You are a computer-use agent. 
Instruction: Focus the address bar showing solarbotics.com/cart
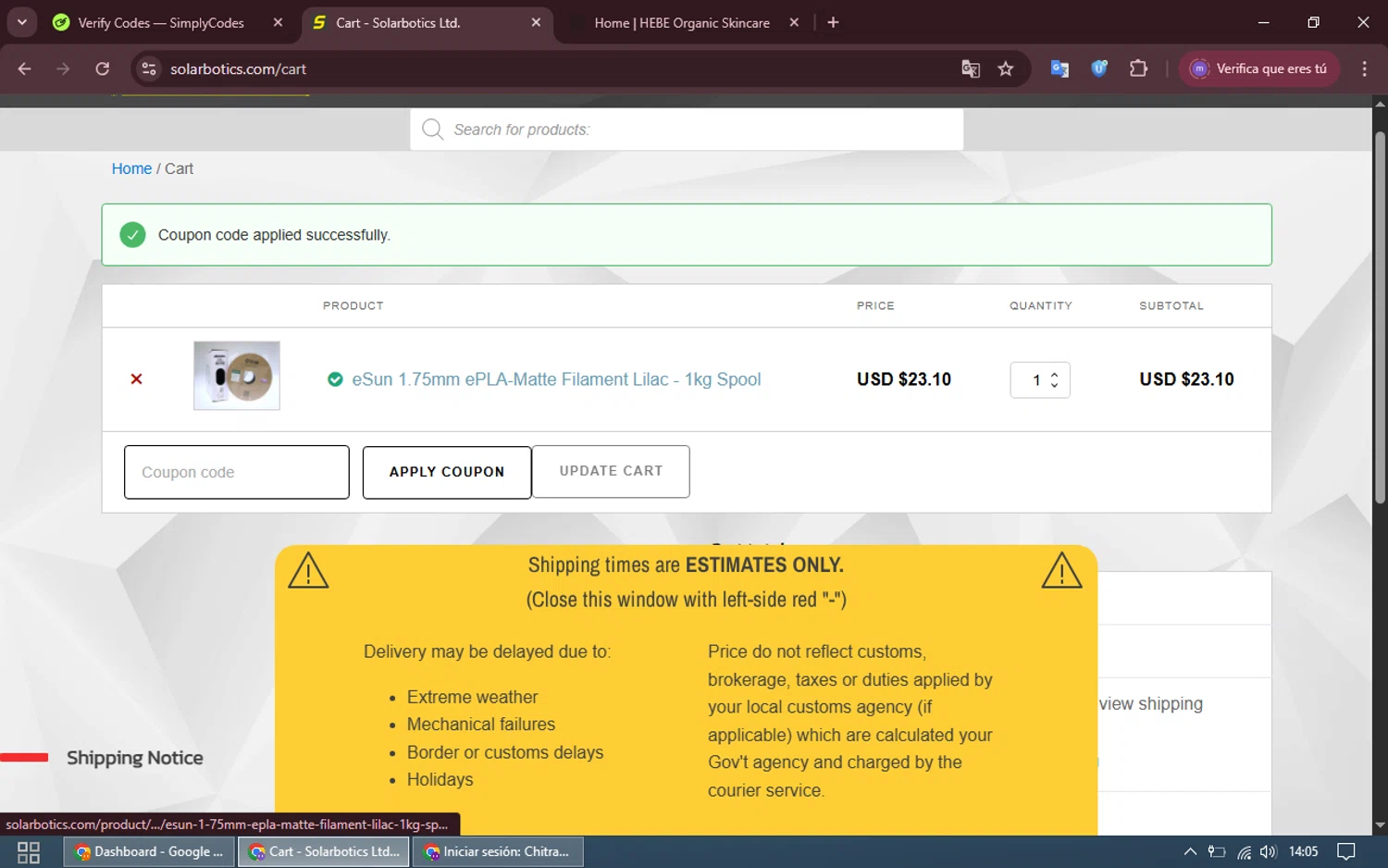point(555,68)
